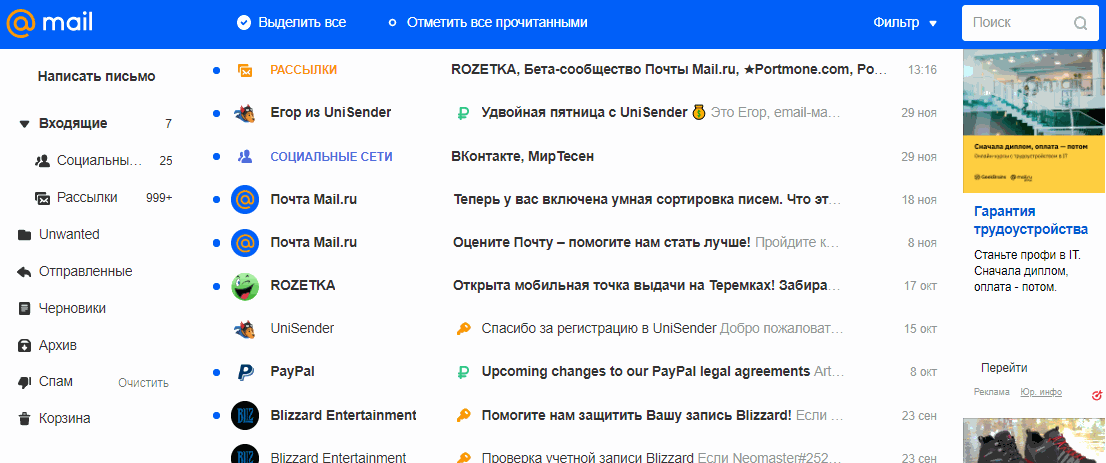The height and width of the screenshot is (463, 1106).
Task: Click the ROZETKA green smiley avatar
Action: coord(245,286)
